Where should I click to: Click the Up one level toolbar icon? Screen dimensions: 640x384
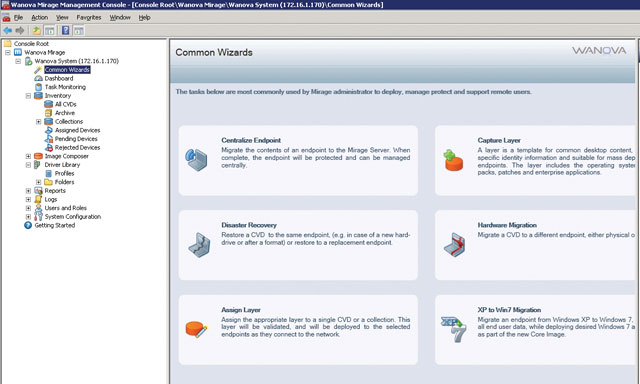point(36,30)
